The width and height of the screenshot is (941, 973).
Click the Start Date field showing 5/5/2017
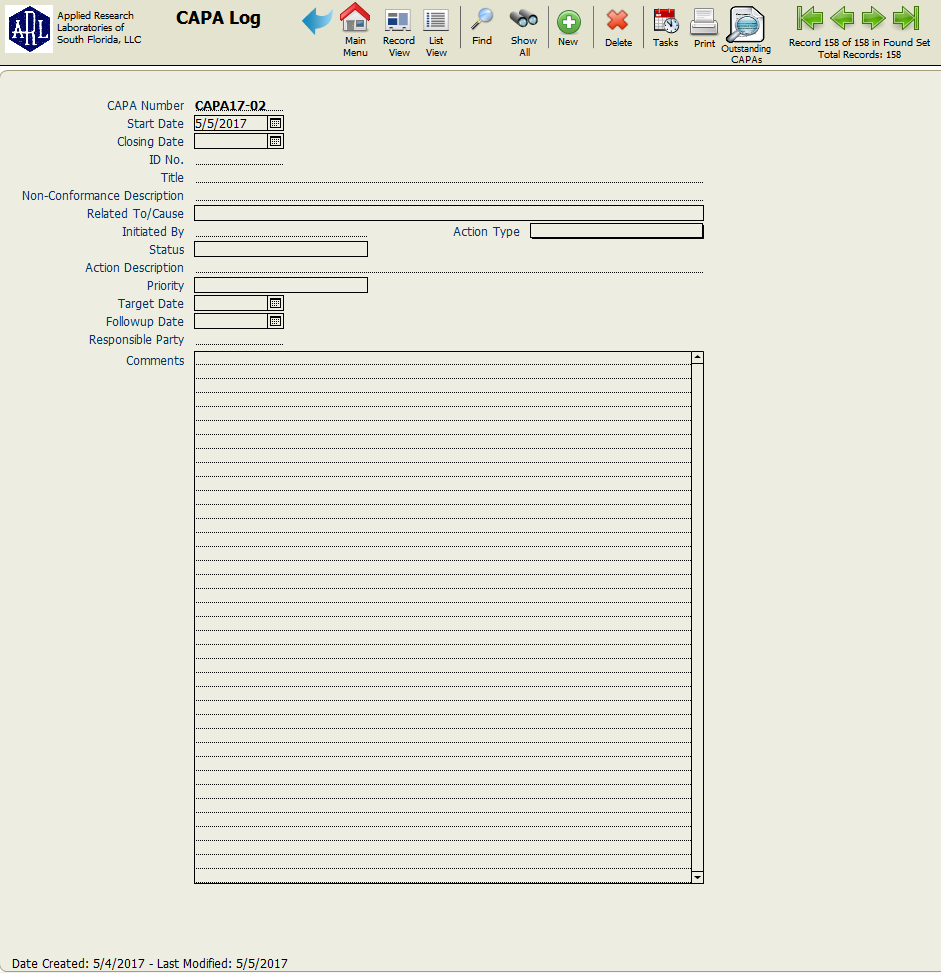point(231,123)
